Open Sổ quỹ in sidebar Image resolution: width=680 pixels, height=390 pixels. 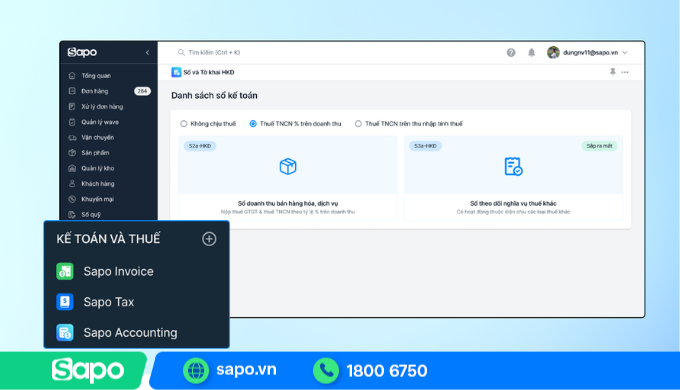pyautogui.click(x=91, y=214)
